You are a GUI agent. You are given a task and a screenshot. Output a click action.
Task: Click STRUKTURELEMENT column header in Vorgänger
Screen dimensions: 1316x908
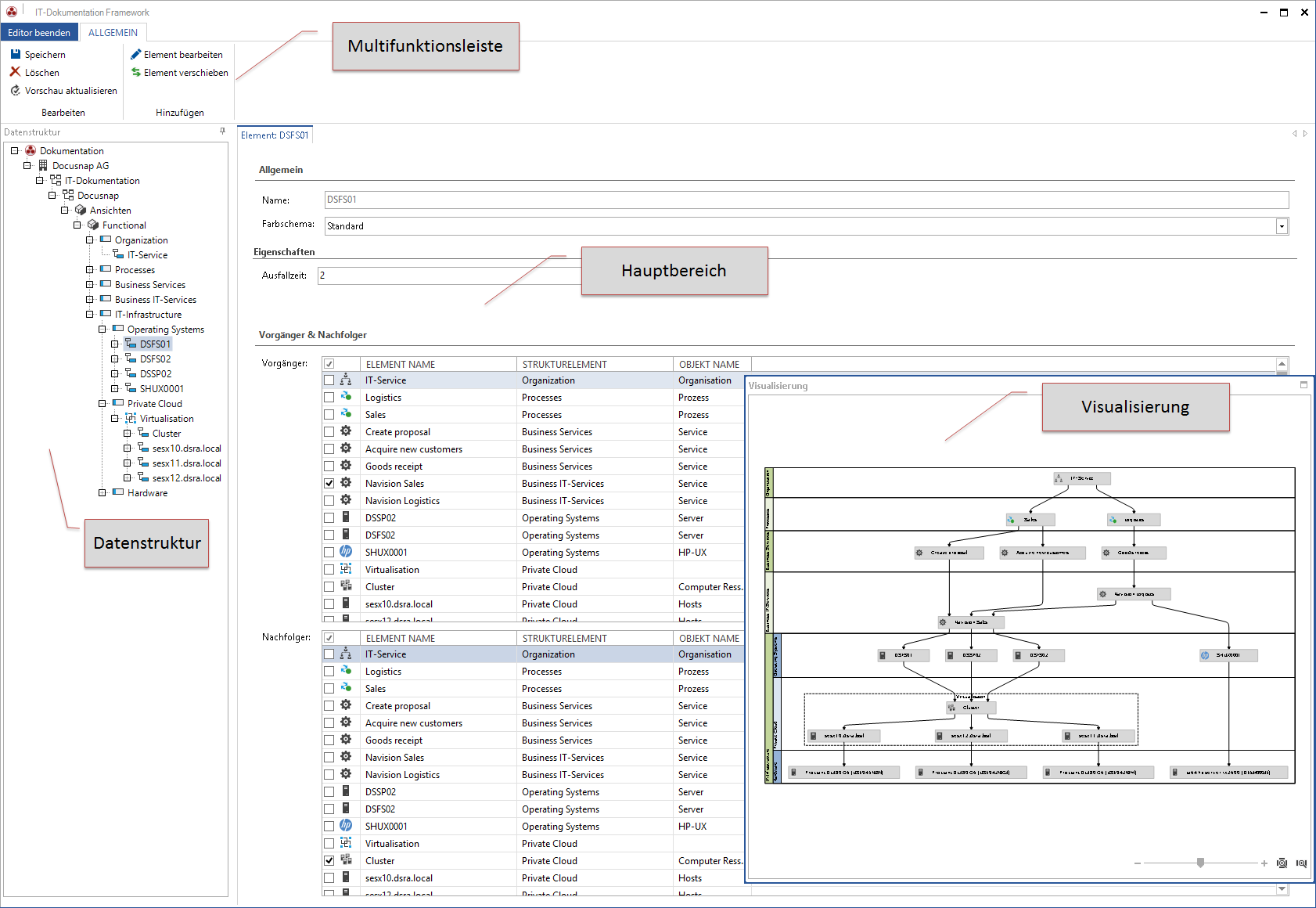(595, 364)
